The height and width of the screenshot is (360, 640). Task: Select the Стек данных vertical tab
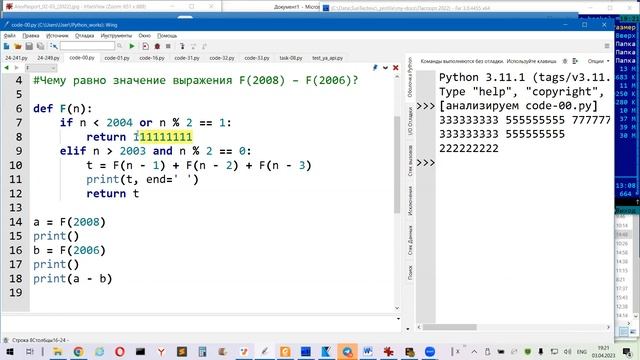pos(410,240)
